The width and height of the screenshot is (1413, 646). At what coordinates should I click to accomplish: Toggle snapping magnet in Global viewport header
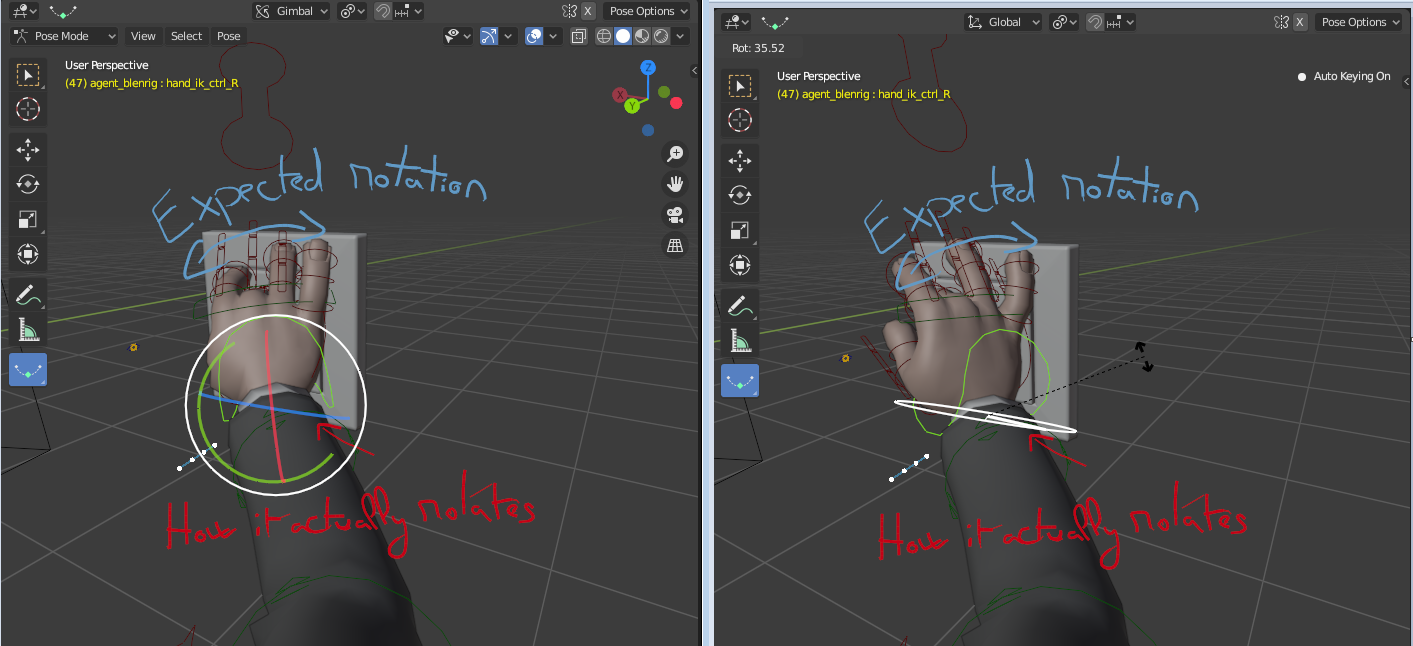point(1095,22)
